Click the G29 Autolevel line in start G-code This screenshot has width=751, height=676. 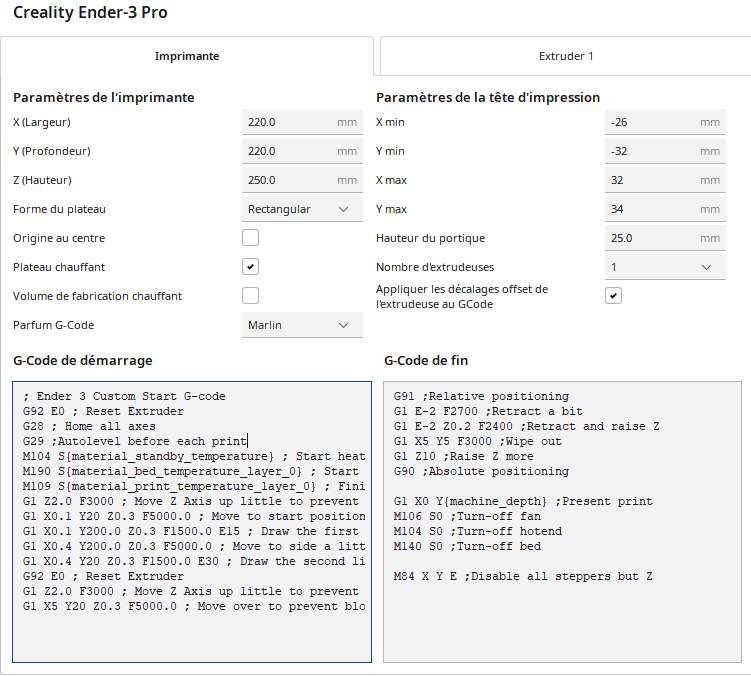pos(135,441)
